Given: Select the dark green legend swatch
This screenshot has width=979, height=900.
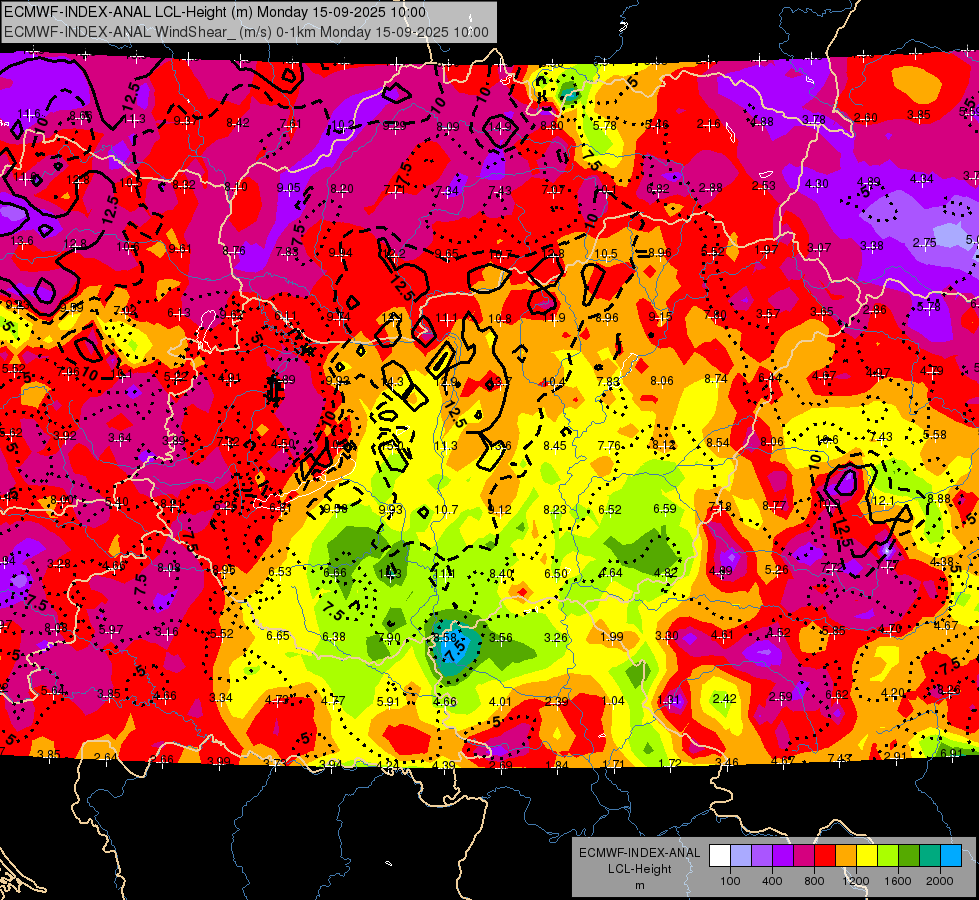Looking at the screenshot, I should [x=909, y=856].
